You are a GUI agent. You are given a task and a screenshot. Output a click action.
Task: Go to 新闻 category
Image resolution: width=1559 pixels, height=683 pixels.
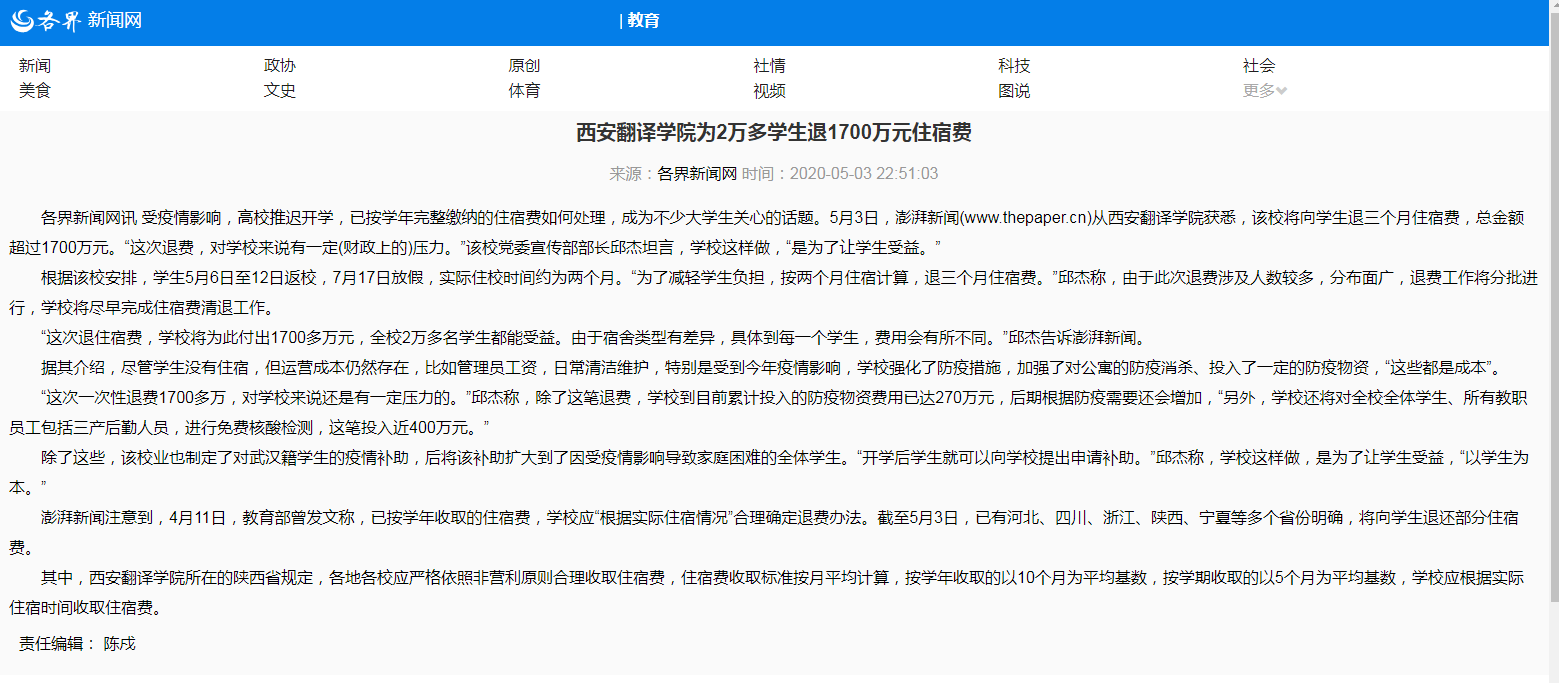coord(35,66)
